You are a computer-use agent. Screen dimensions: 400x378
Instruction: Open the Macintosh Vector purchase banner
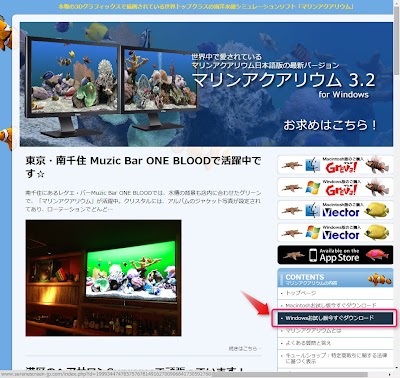[x=335, y=210]
